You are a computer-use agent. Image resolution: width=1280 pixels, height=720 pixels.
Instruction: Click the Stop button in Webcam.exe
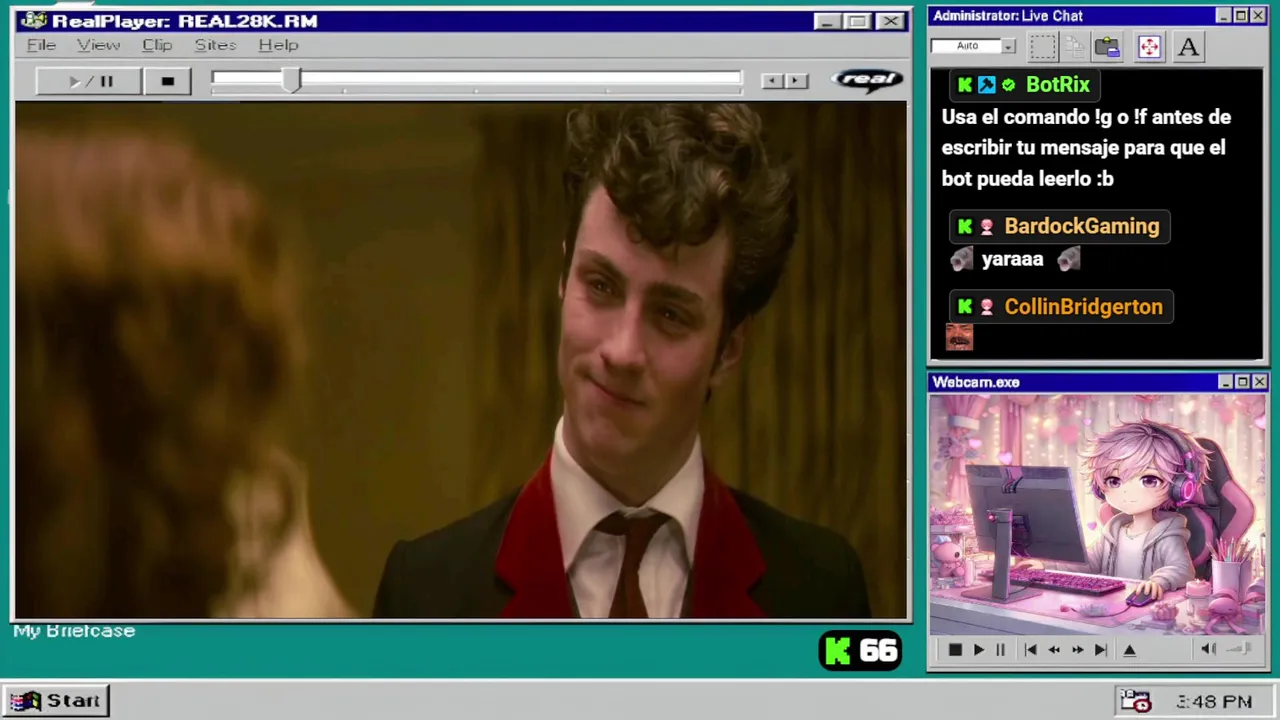(955, 650)
